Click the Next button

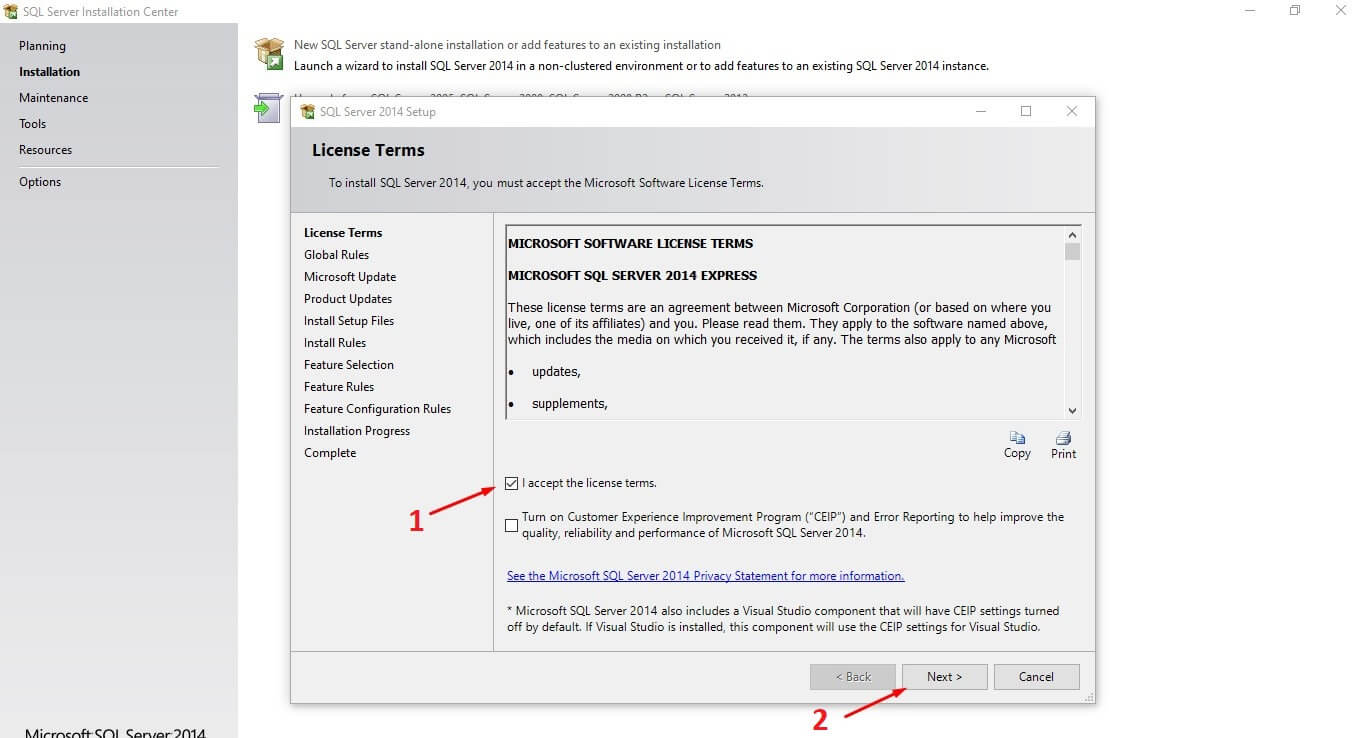click(x=944, y=677)
